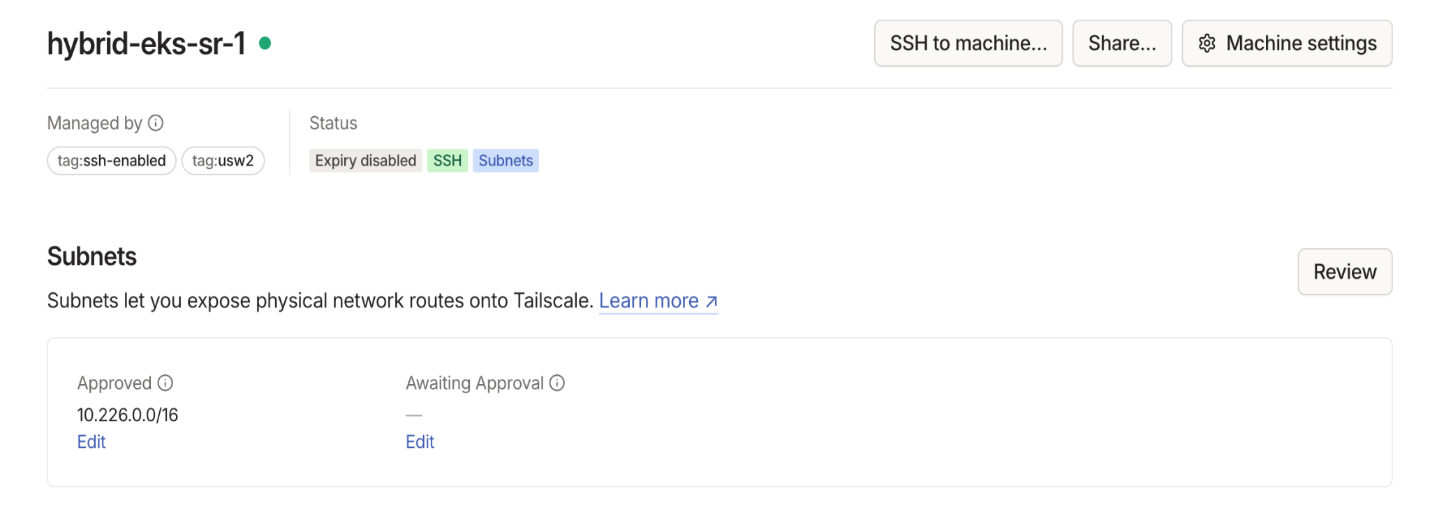Image resolution: width=1430 pixels, height=523 pixels.
Task: Click the tag:usw2 badge
Action: [223, 161]
